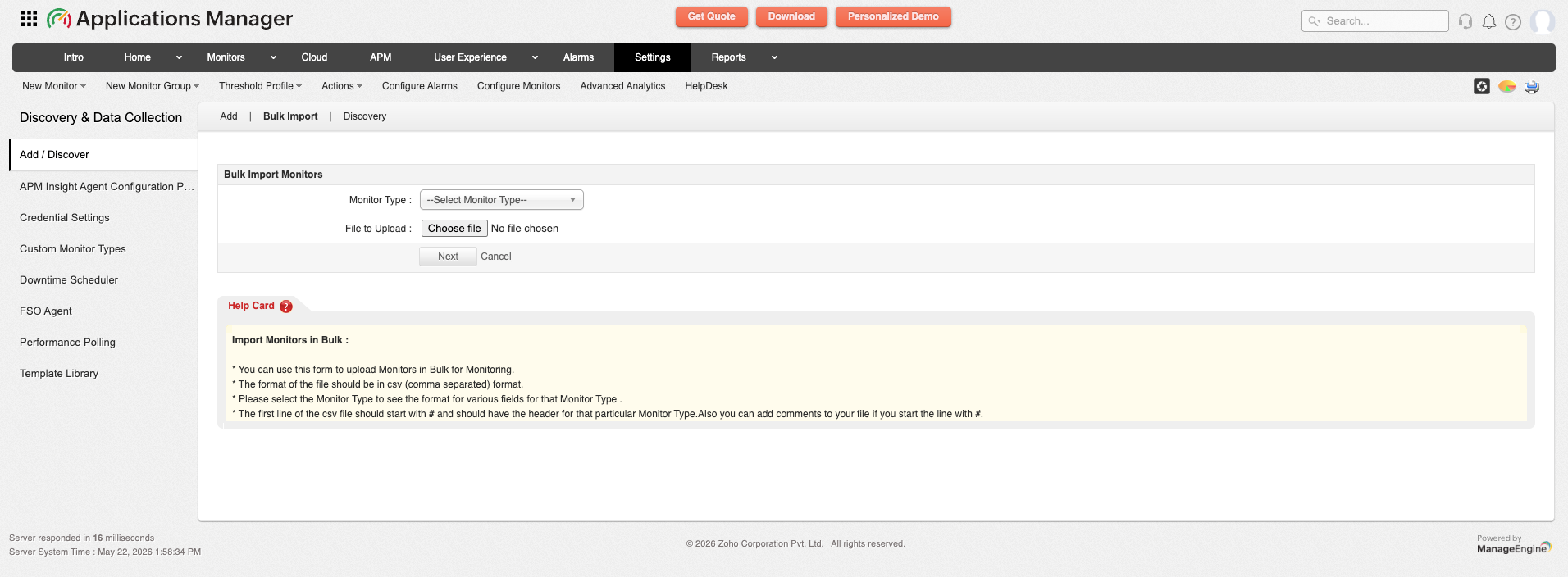1568x577 pixels.
Task: Click the Cancel link
Action: point(496,257)
